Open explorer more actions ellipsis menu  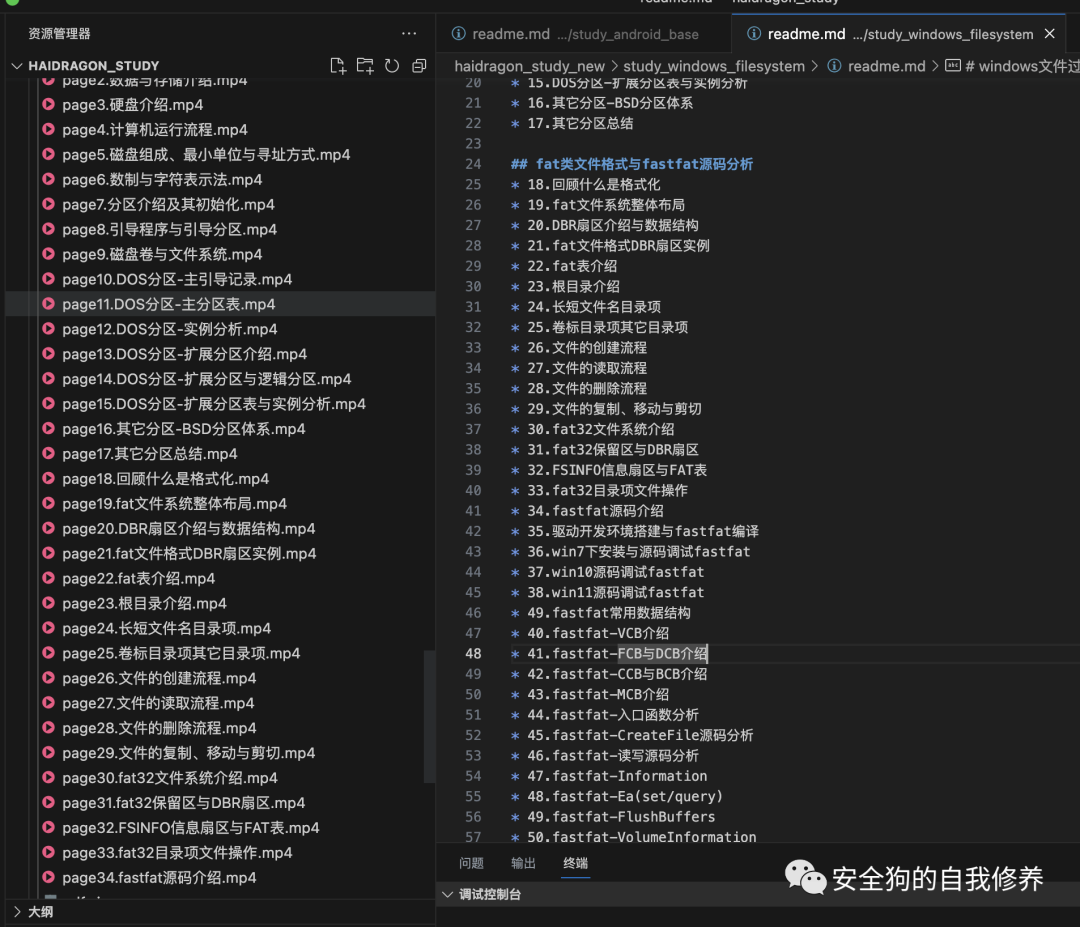pos(409,33)
